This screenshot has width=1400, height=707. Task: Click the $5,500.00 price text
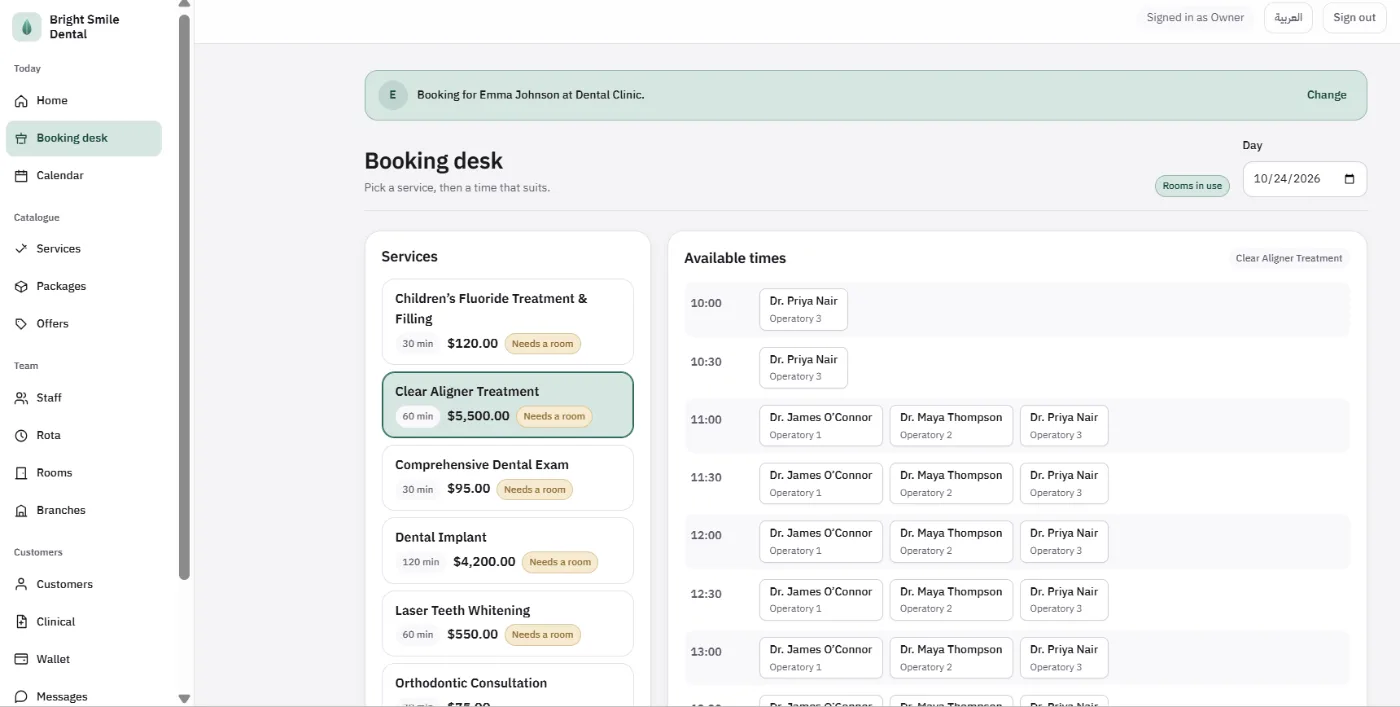pyautogui.click(x=478, y=416)
